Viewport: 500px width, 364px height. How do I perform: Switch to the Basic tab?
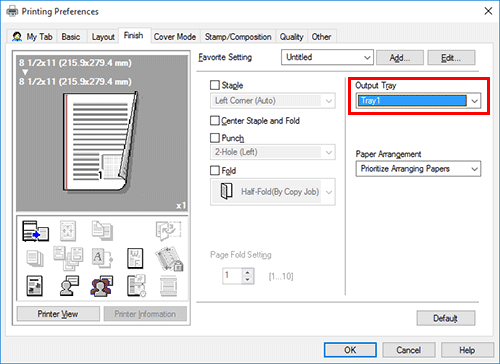[x=71, y=37]
